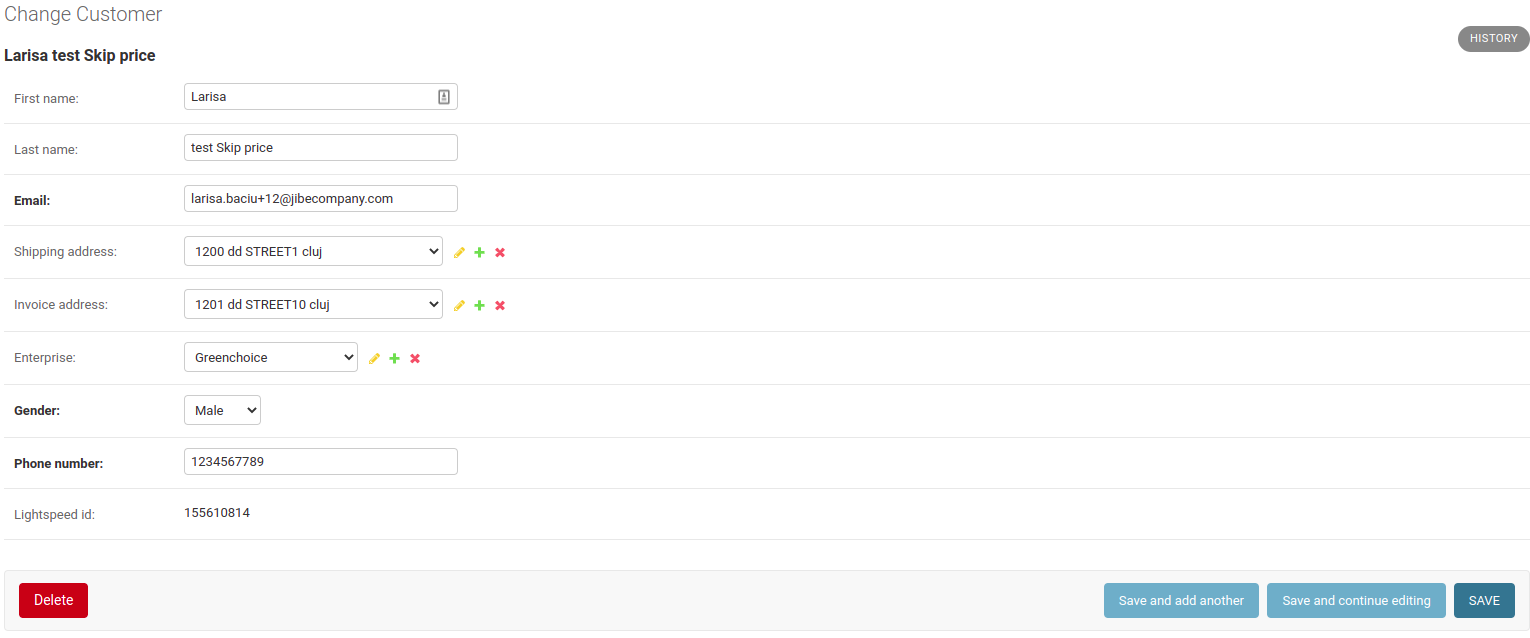Image resolution: width=1530 pixels, height=638 pixels.
Task: View the customer HISTORY
Action: point(1493,39)
